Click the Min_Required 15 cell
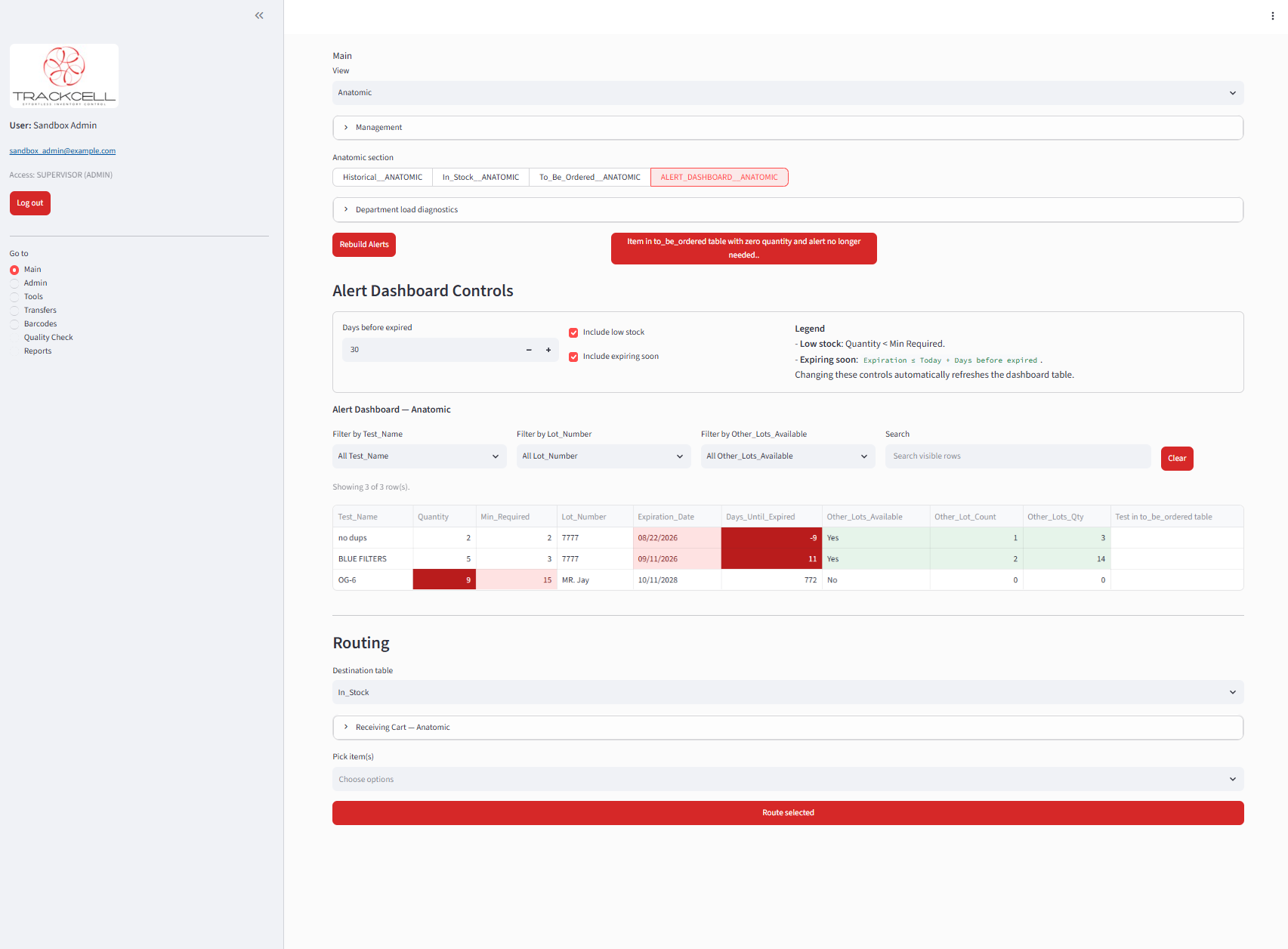The height and width of the screenshot is (949, 1288). point(516,580)
